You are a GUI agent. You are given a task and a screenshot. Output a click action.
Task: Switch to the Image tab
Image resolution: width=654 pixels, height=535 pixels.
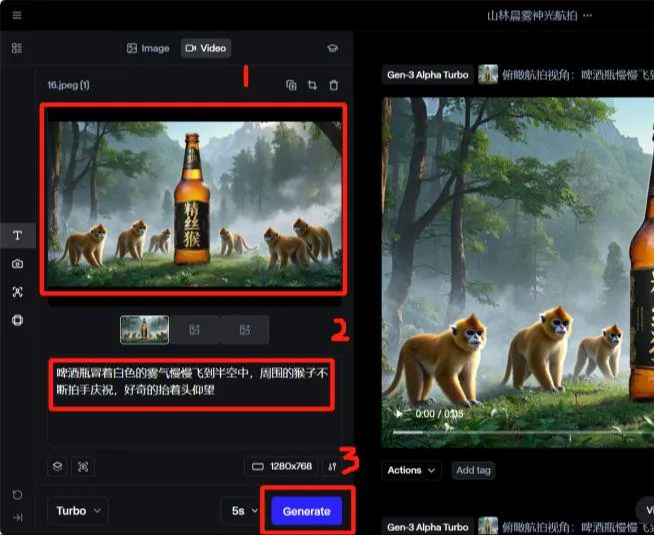pos(148,48)
